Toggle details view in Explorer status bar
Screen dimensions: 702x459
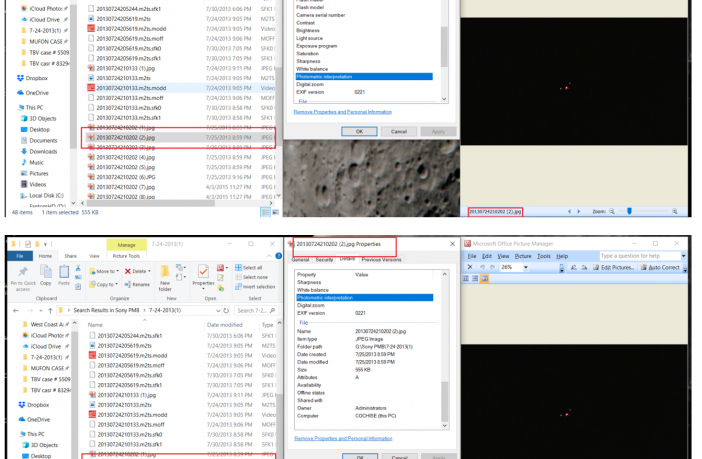(265, 212)
